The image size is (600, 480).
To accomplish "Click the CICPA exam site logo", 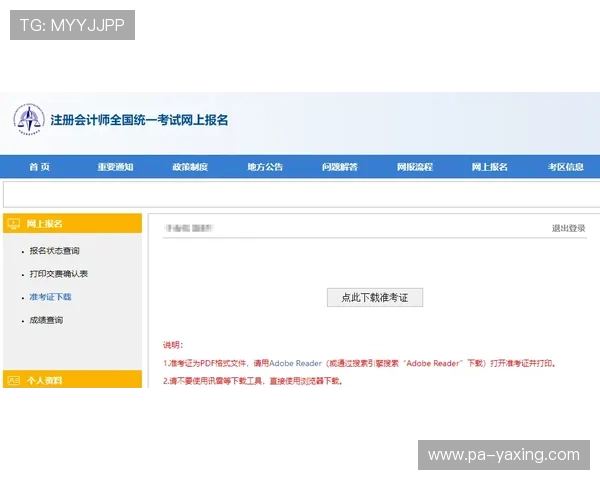I will tap(29, 119).
